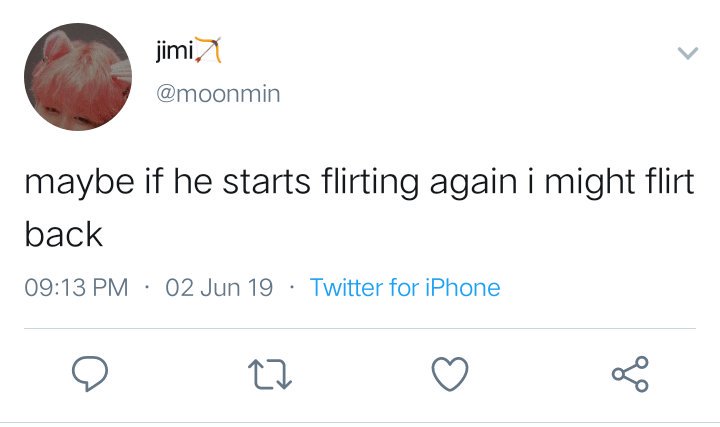
Task: Open tweet detail via the word 'maybe'
Action: tap(79, 182)
